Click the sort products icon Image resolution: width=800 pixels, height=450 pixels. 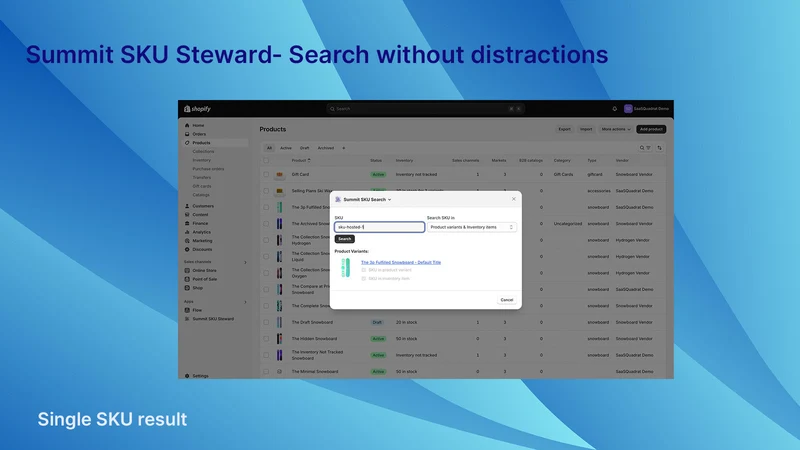659,148
